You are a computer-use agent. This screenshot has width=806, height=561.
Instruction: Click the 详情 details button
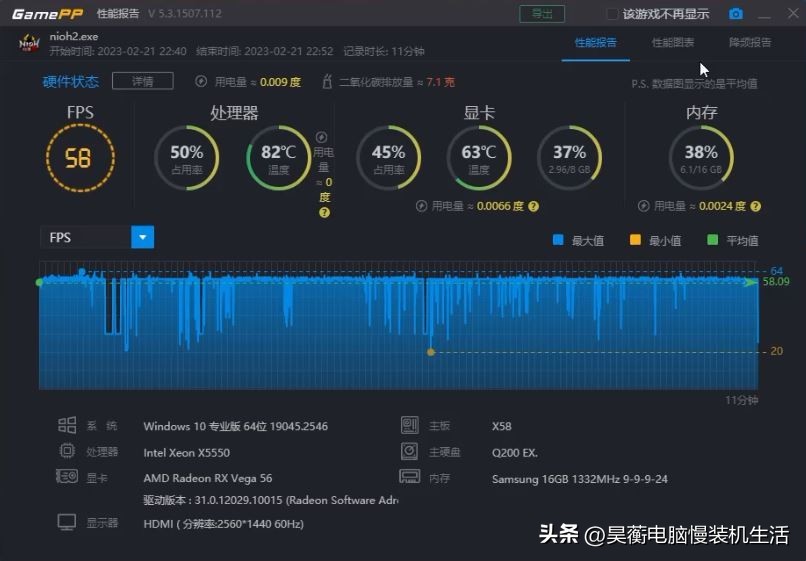click(x=142, y=81)
